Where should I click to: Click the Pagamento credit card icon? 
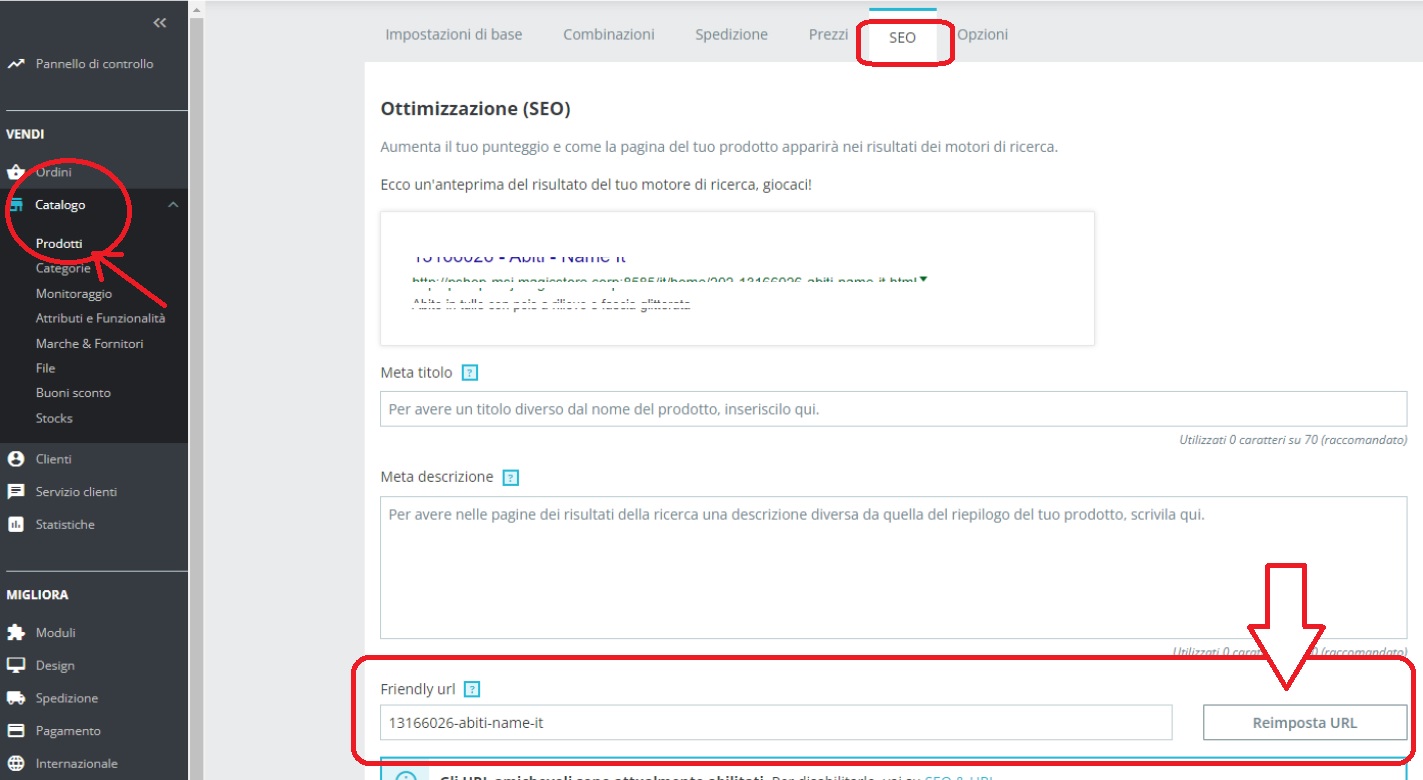pyautogui.click(x=15, y=731)
